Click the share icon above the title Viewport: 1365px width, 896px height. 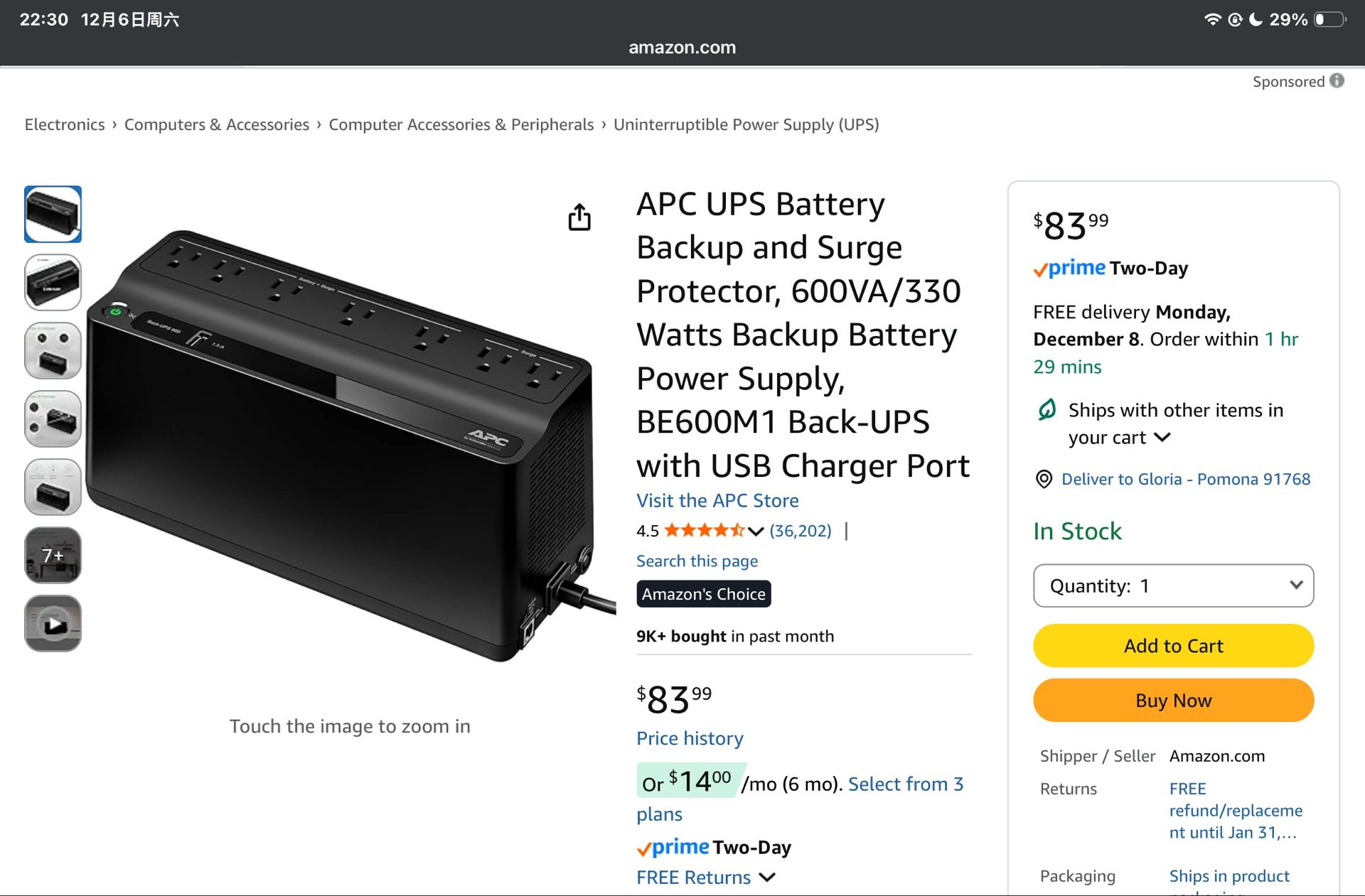coord(580,217)
